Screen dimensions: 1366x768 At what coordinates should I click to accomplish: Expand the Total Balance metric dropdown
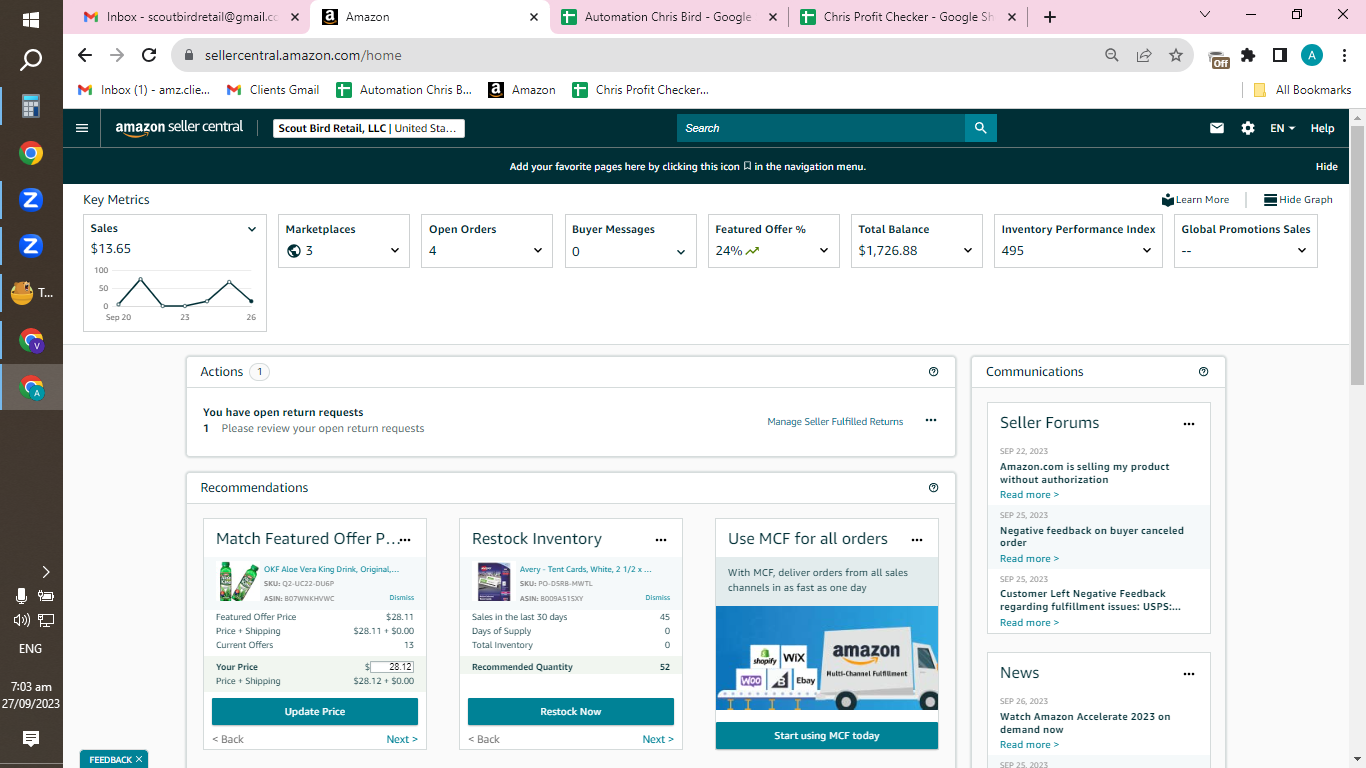(x=968, y=251)
